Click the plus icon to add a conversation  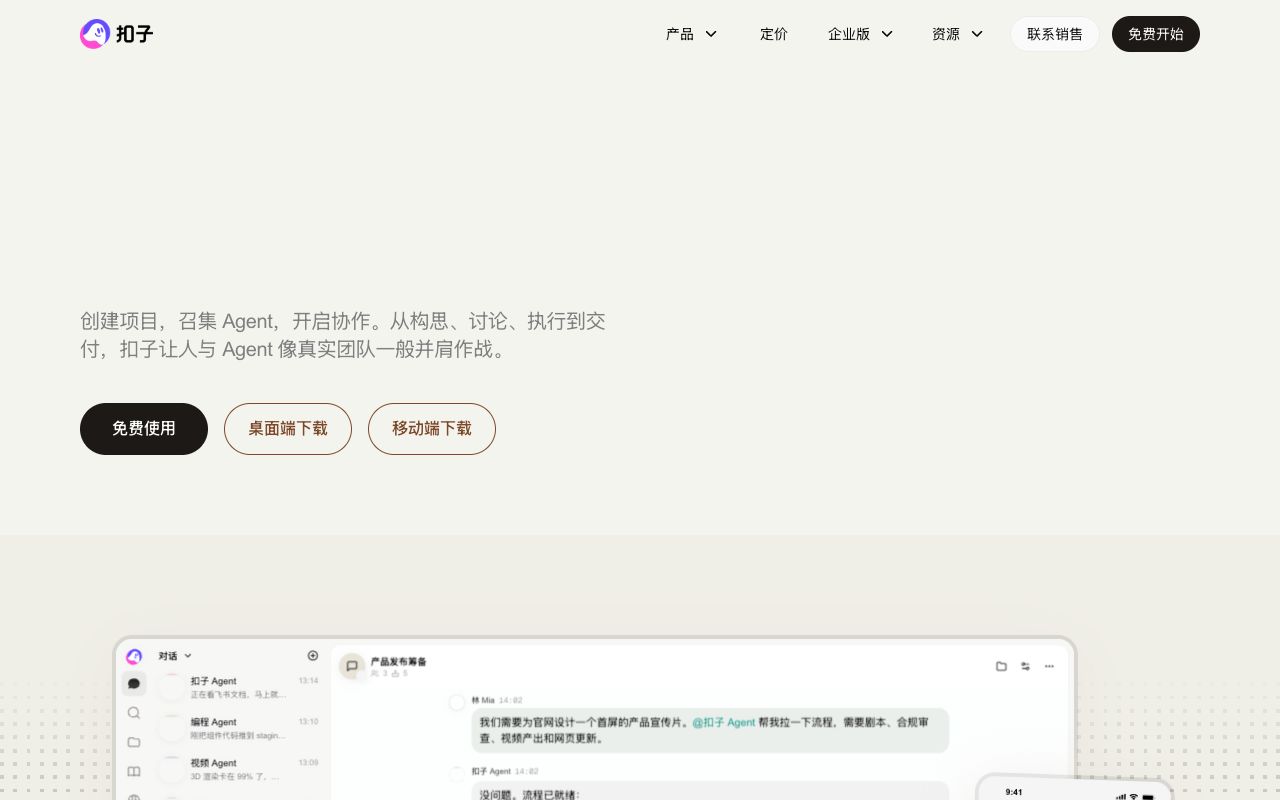coord(313,656)
